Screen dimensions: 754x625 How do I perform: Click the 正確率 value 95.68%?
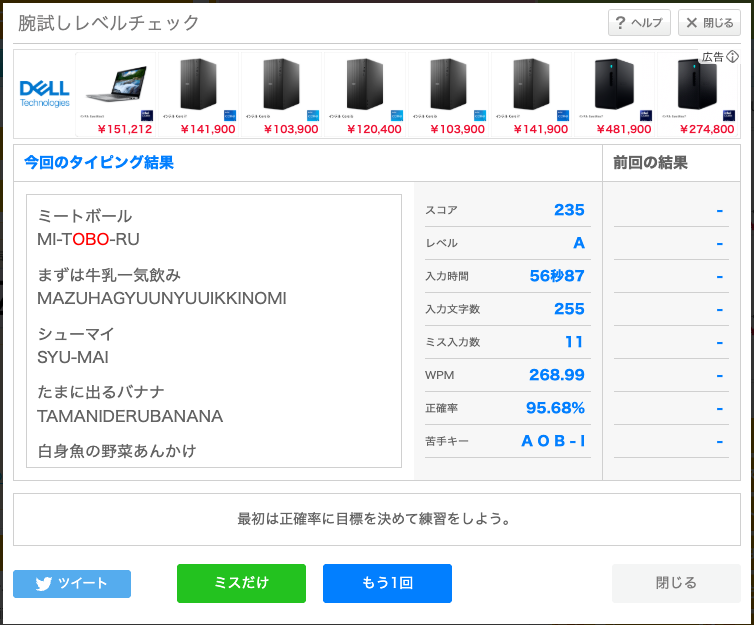(555, 408)
